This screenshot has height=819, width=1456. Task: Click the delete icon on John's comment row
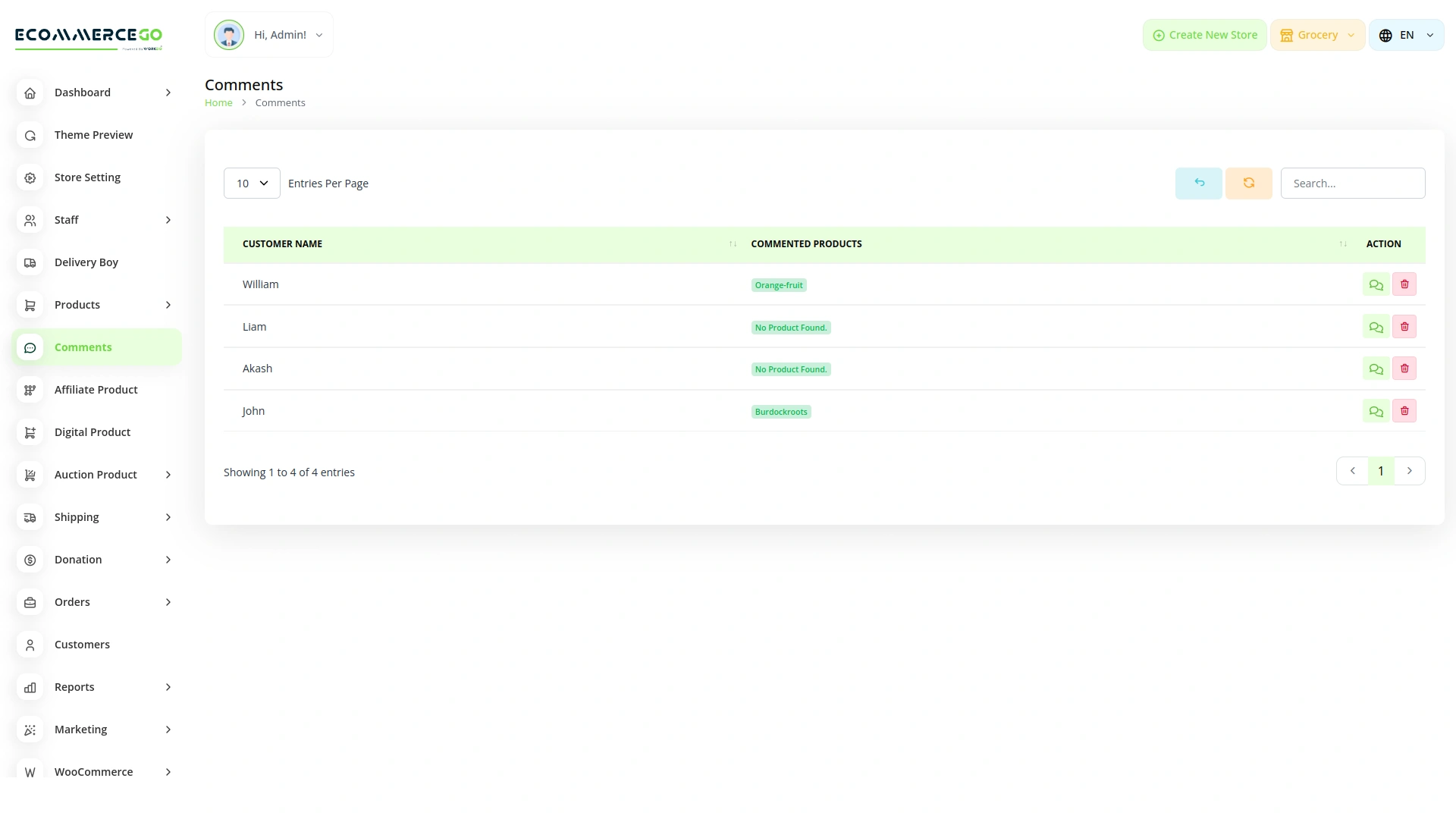tap(1404, 410)
